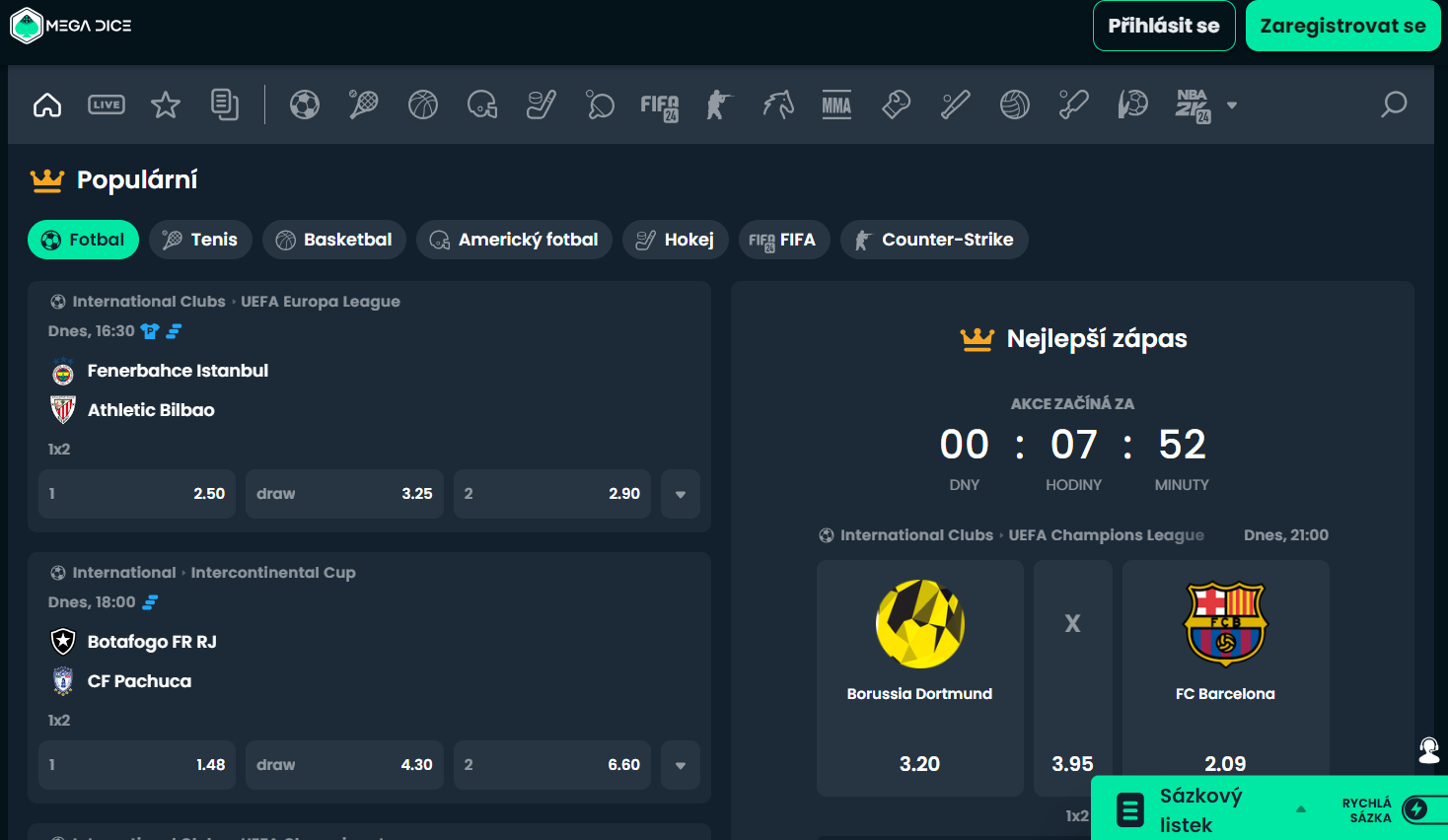Click the Přihlásit se button
The image size is (1448, 840).
coord(1164,26)
